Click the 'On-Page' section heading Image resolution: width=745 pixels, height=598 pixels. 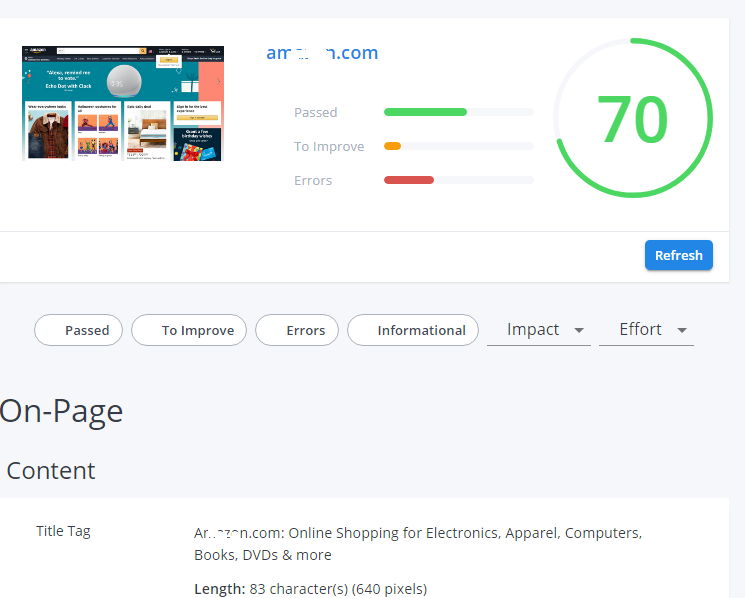tap(61, 411)
